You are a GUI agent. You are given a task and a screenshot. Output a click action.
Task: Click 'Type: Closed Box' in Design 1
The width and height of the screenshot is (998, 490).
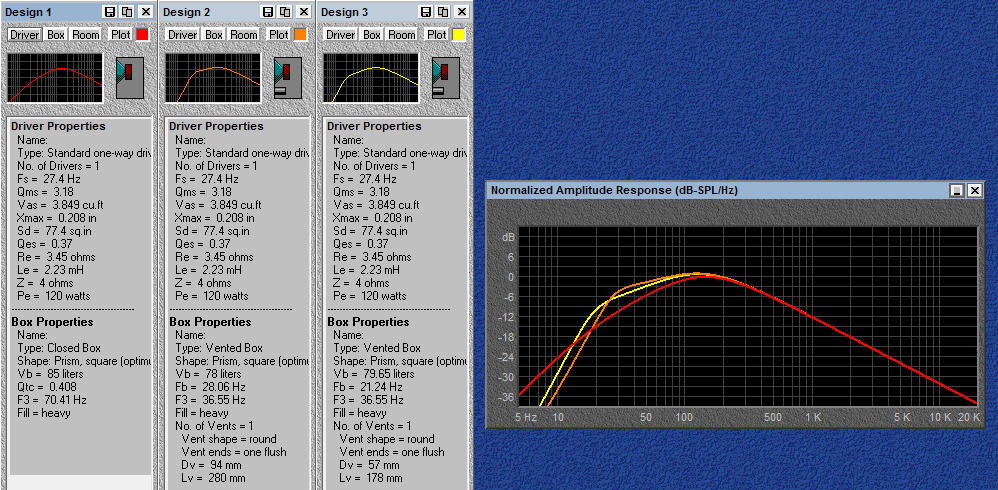(59, 348)
